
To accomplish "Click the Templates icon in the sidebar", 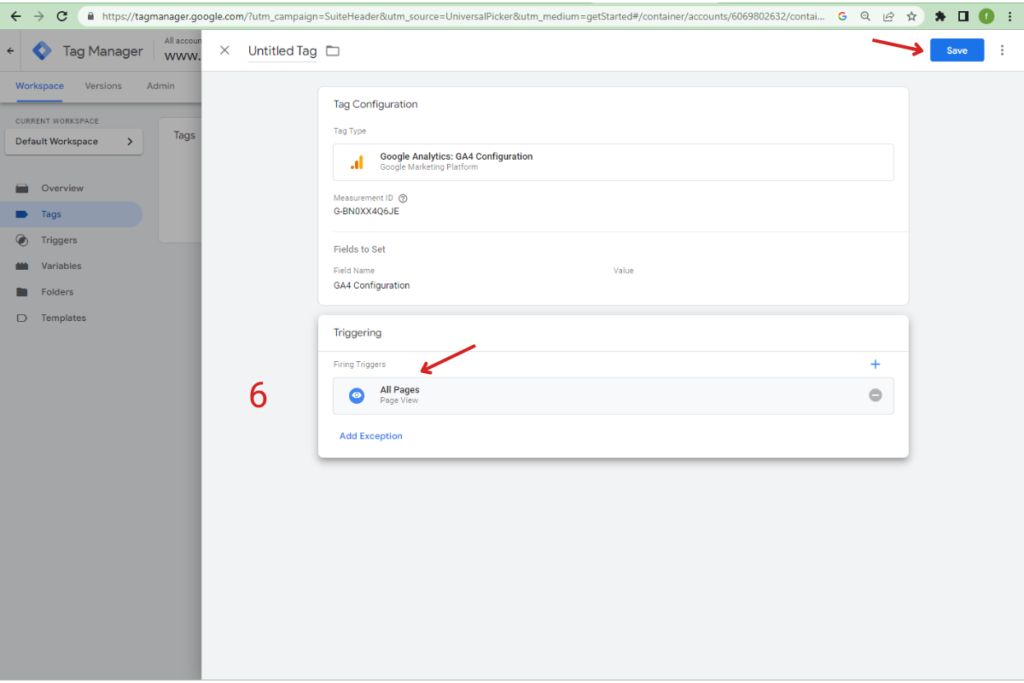I will coord(22,319).
